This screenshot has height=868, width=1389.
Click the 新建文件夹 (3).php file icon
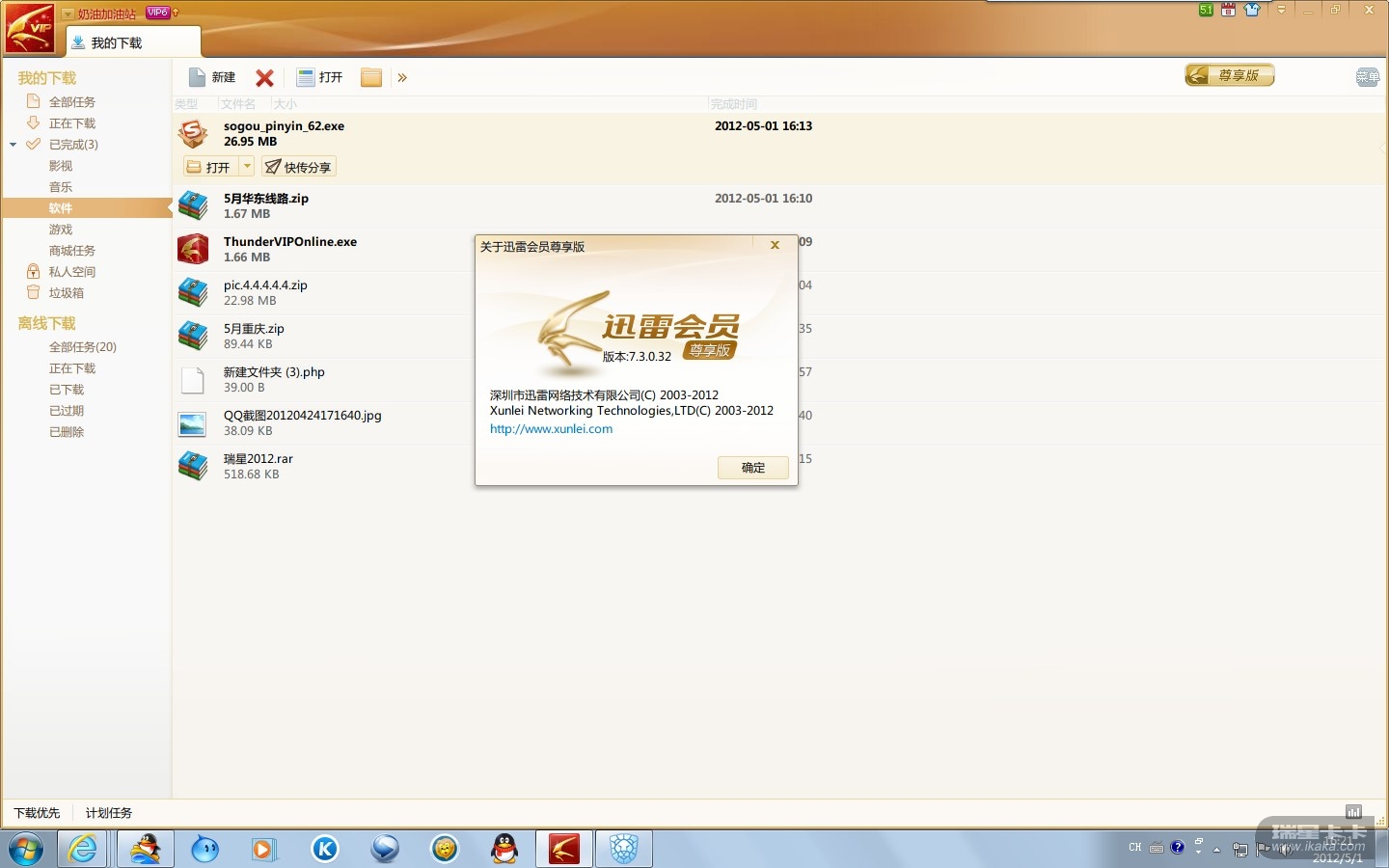pyautogui.click(x=193, y=380)
